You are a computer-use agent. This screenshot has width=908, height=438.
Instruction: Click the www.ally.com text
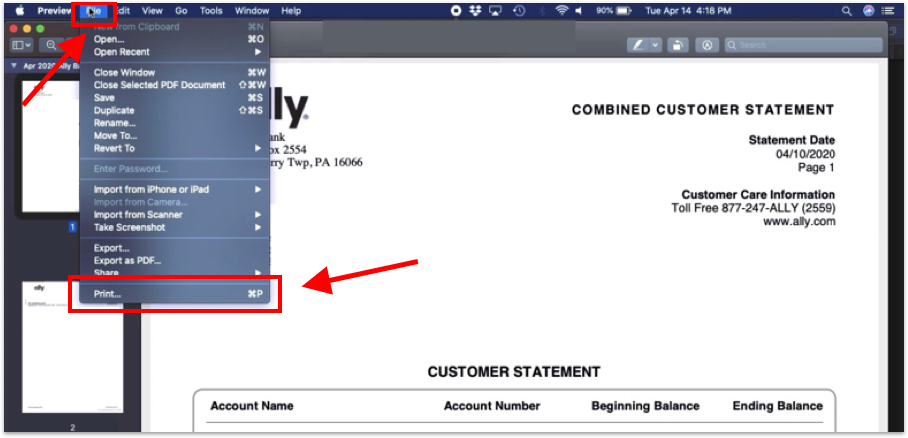click(799, 221)
